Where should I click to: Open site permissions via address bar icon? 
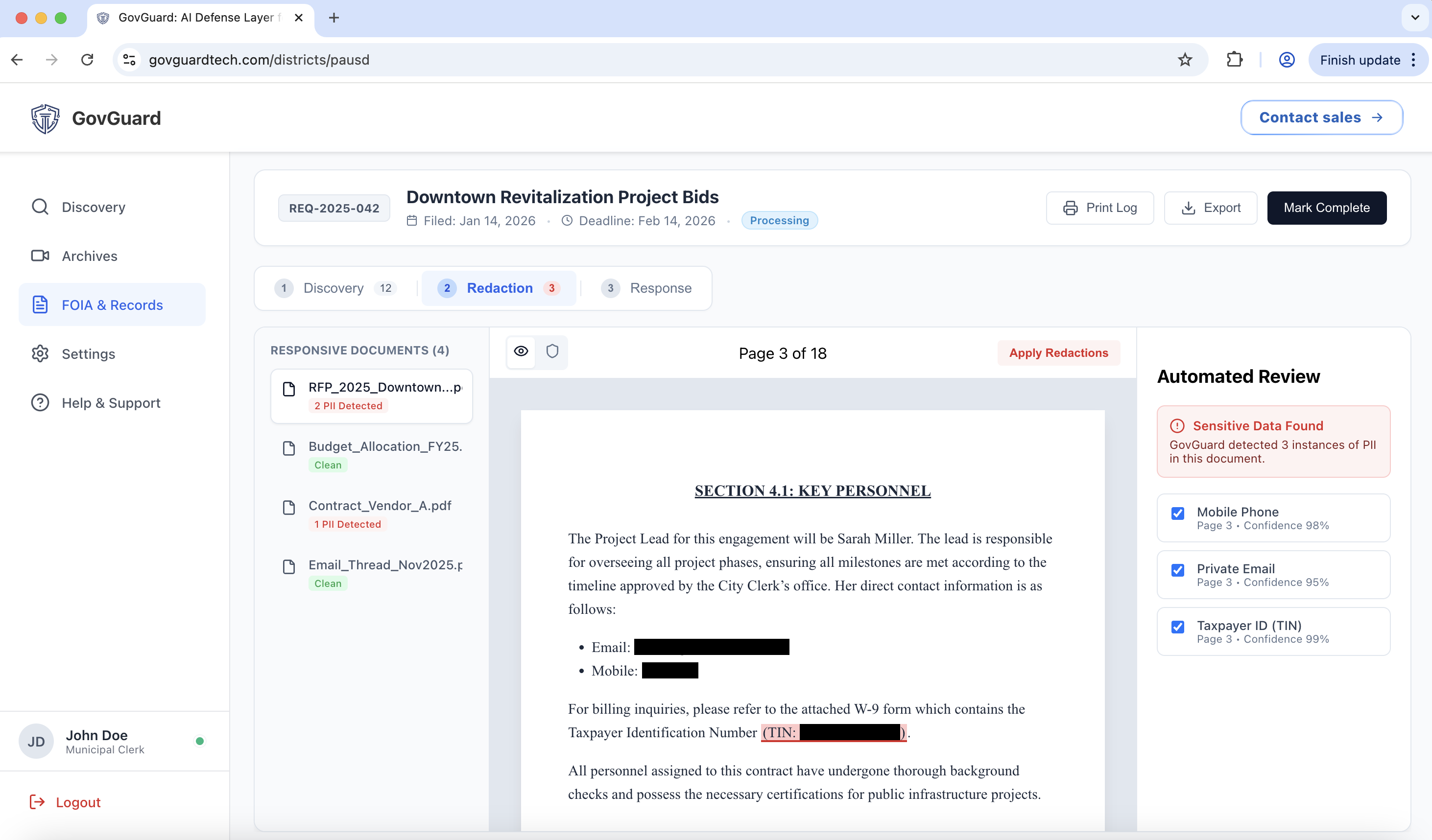click(128, 60)
